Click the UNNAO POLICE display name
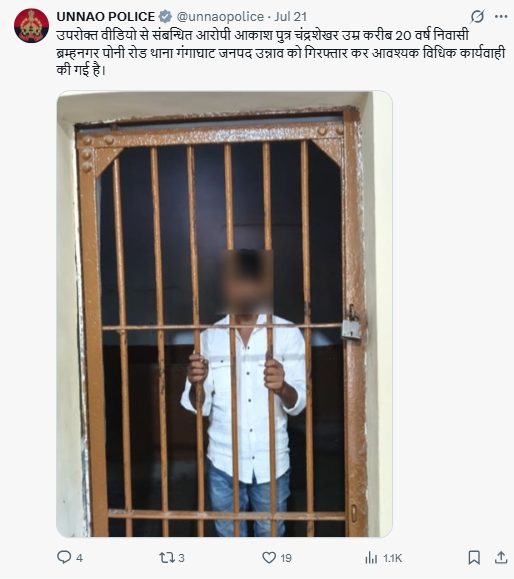This screenshot has width=514, height=579. [106, 17]
